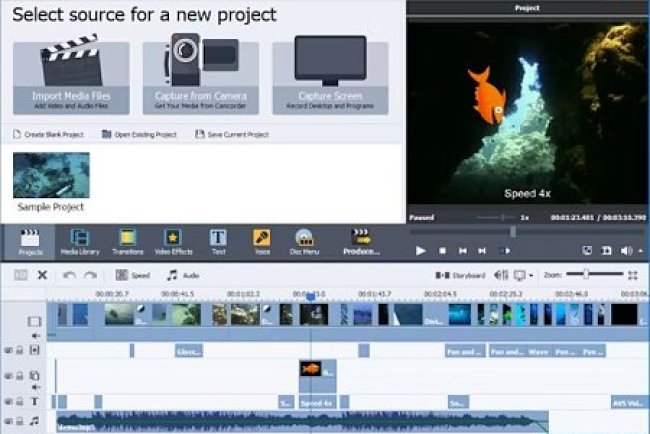Viewport: 650px width, 434px height.
Task: Lock the video effects track
Action: [x=19, y=350]
